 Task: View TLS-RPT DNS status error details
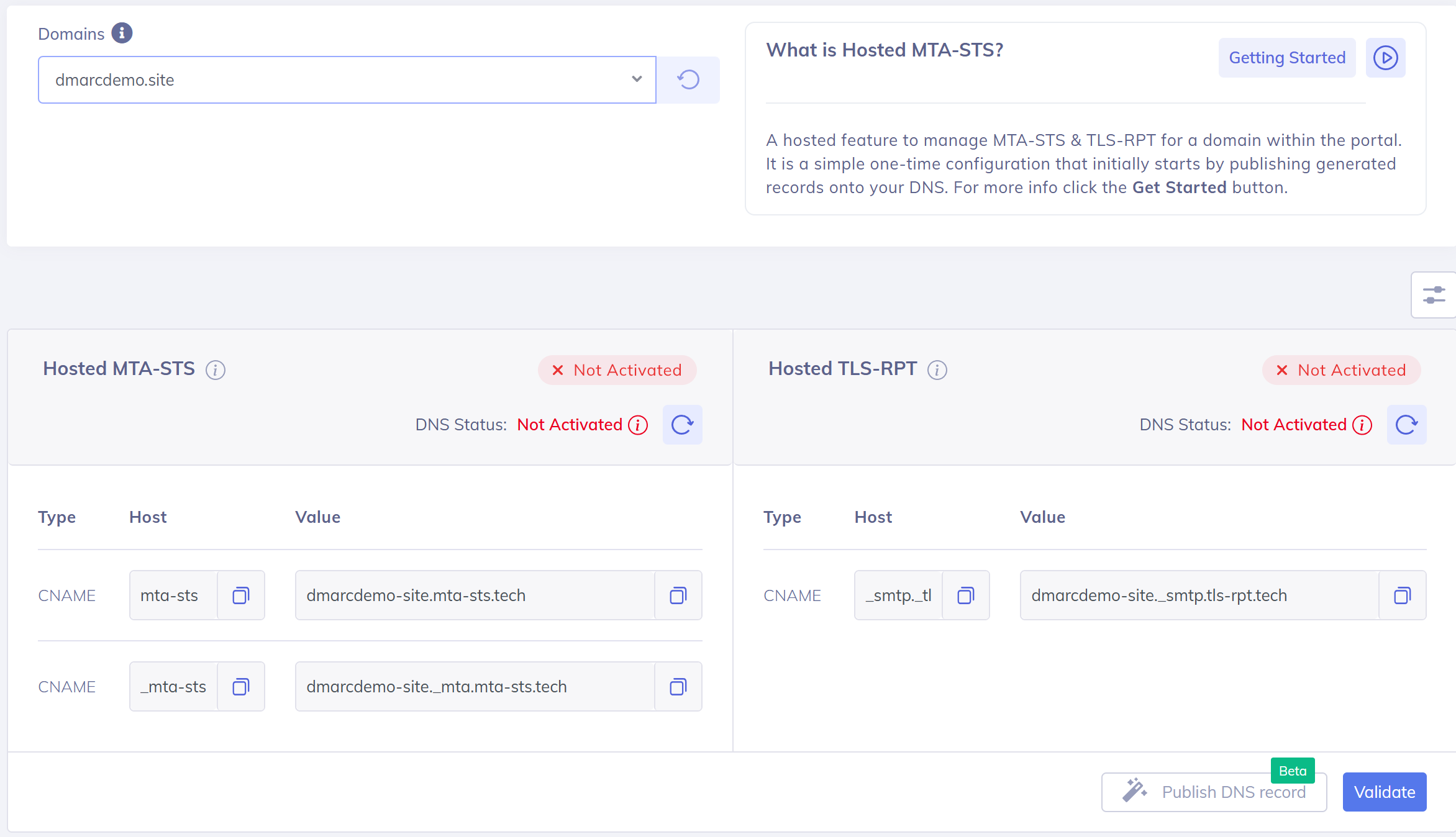point(1362,425)
